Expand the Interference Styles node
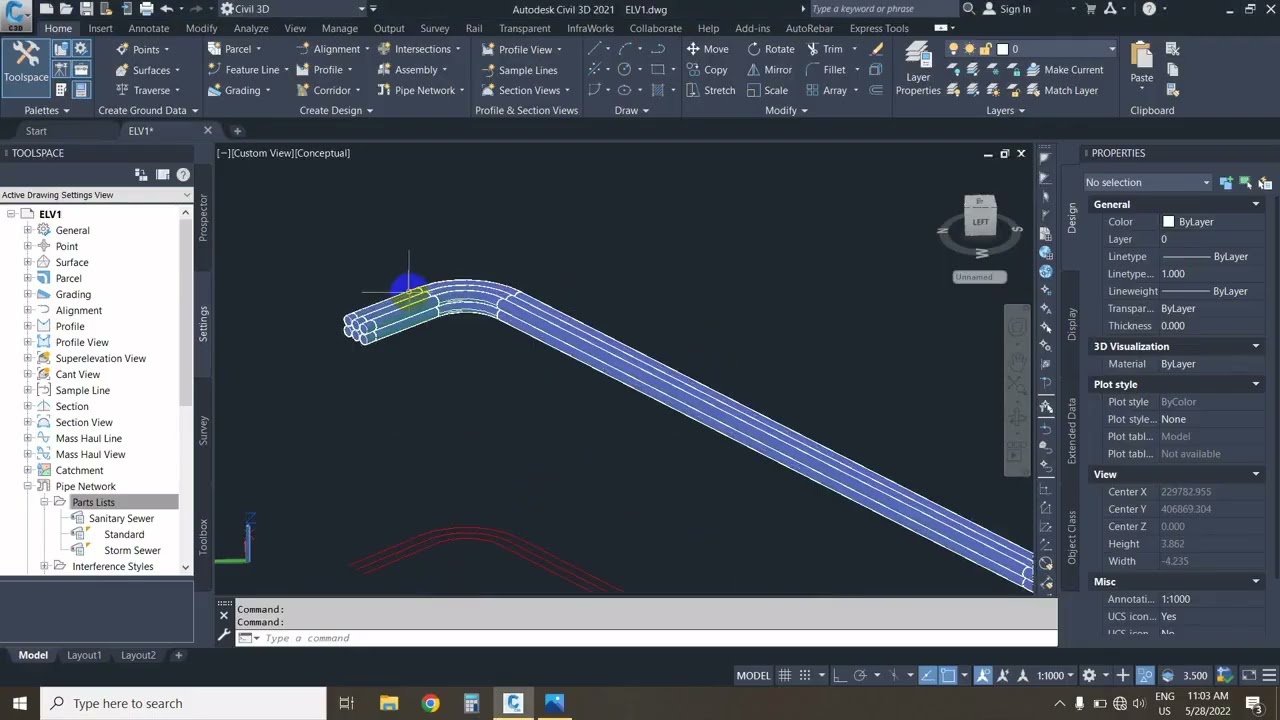Image resolution: width=1280 pixels, height=720 pixels. tap(44, 566)
